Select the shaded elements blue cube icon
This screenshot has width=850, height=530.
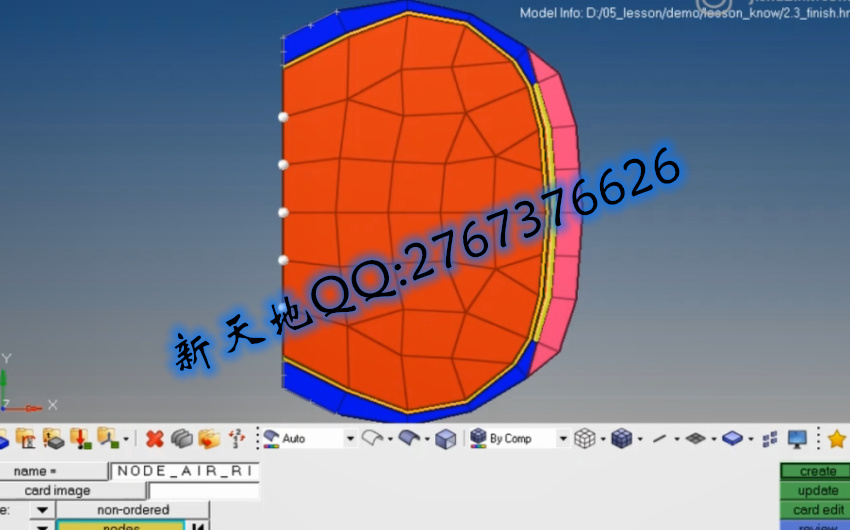tap(621, 438)
